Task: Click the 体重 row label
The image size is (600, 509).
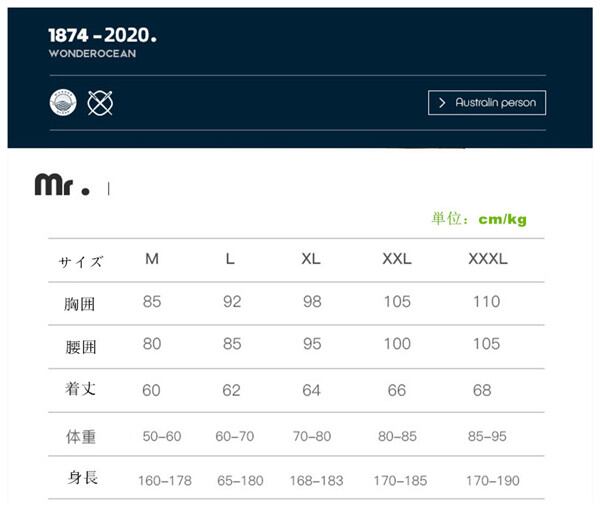Action: tap(80, 437)
